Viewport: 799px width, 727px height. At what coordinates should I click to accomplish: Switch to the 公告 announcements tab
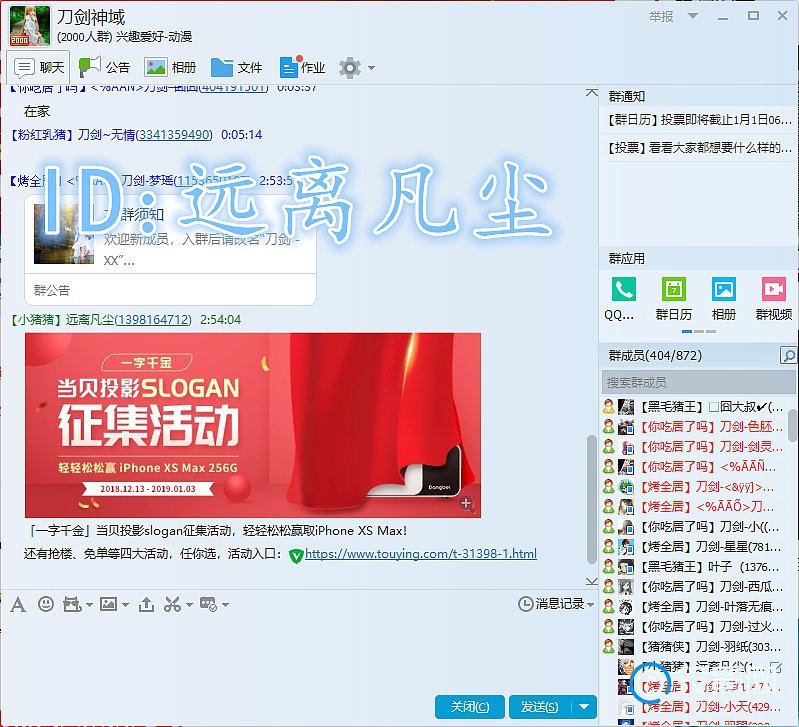point(105,67)
